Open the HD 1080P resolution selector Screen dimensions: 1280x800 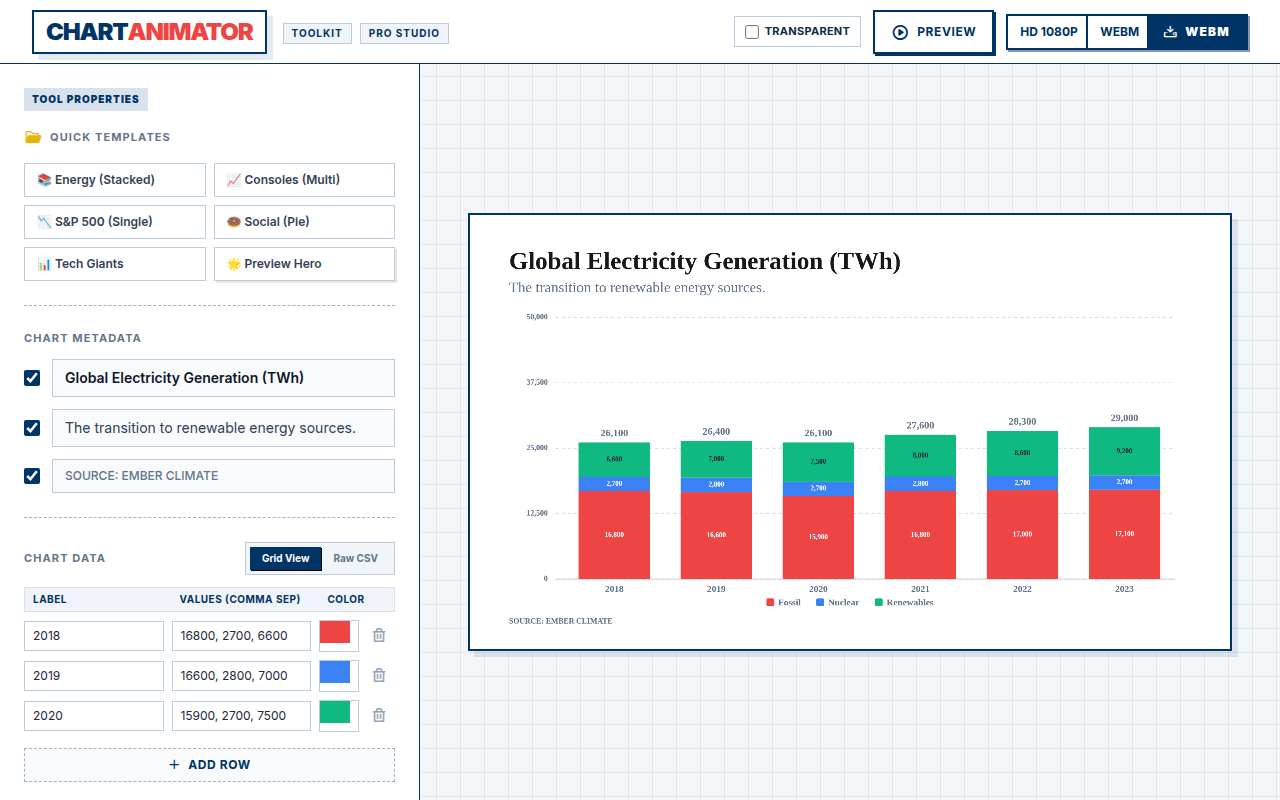(1048, 32)
